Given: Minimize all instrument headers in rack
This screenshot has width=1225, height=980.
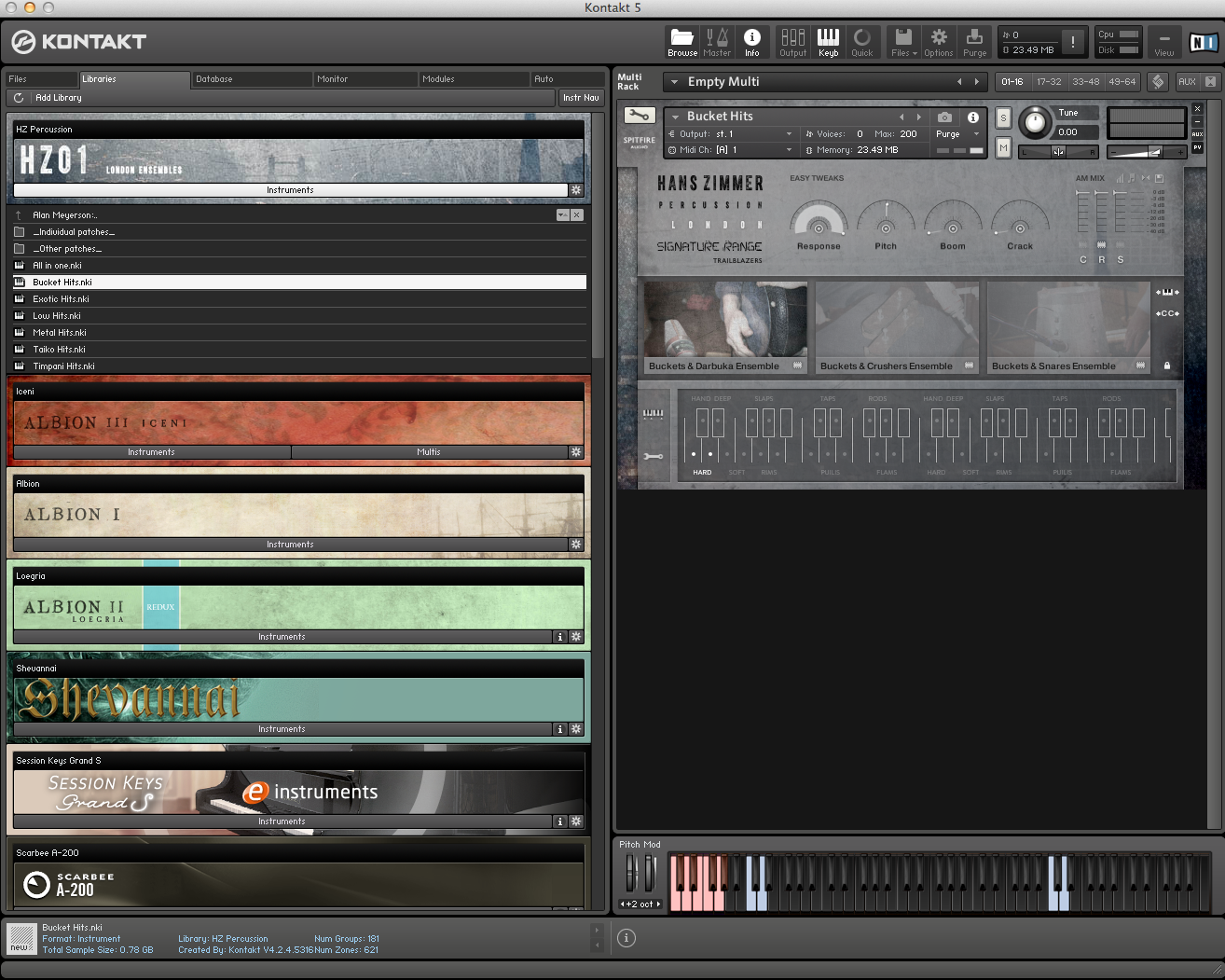Looking at the screenshot, I should click(1210, 81).
